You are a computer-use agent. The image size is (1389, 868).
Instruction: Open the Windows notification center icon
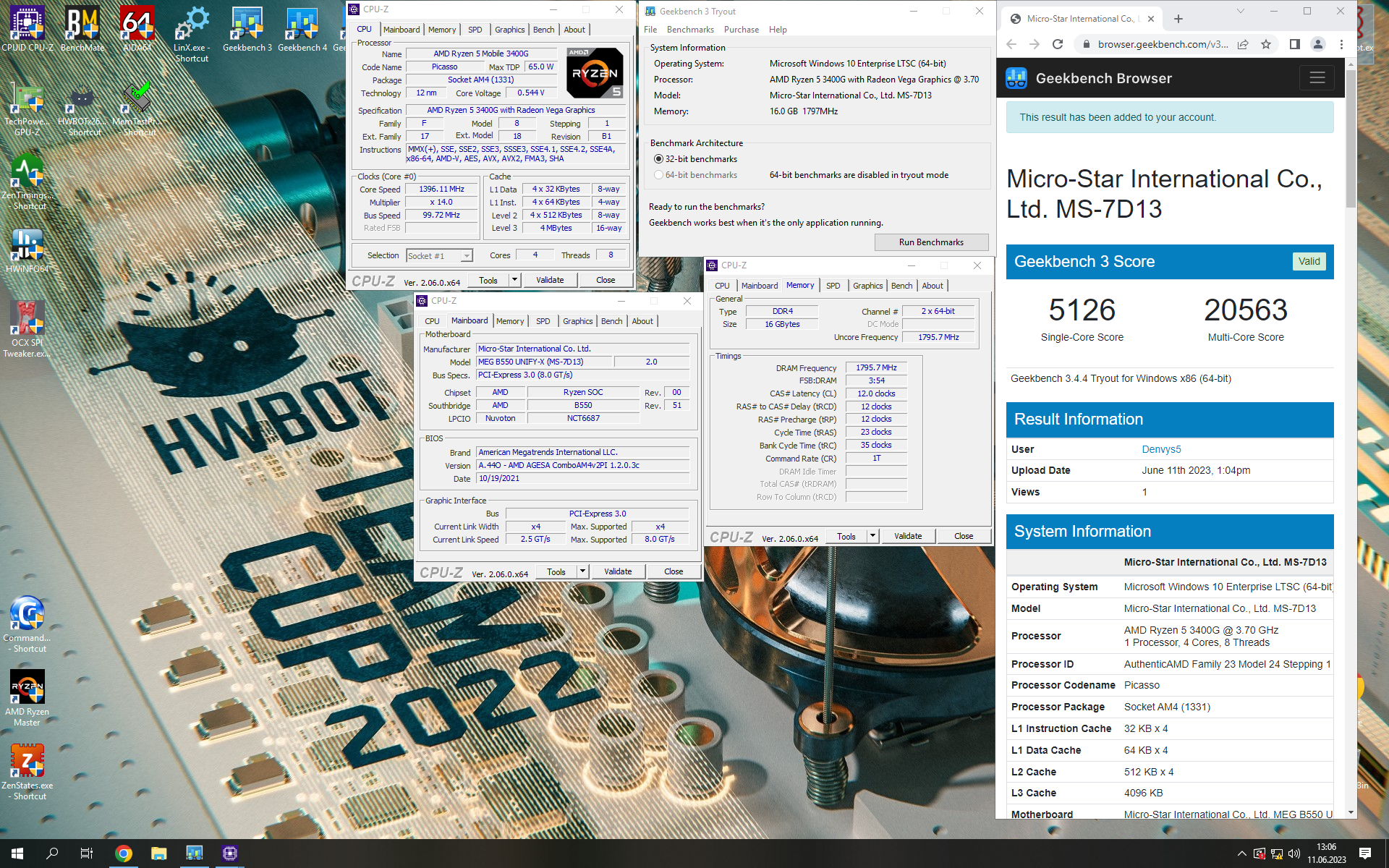[1365, 854]
